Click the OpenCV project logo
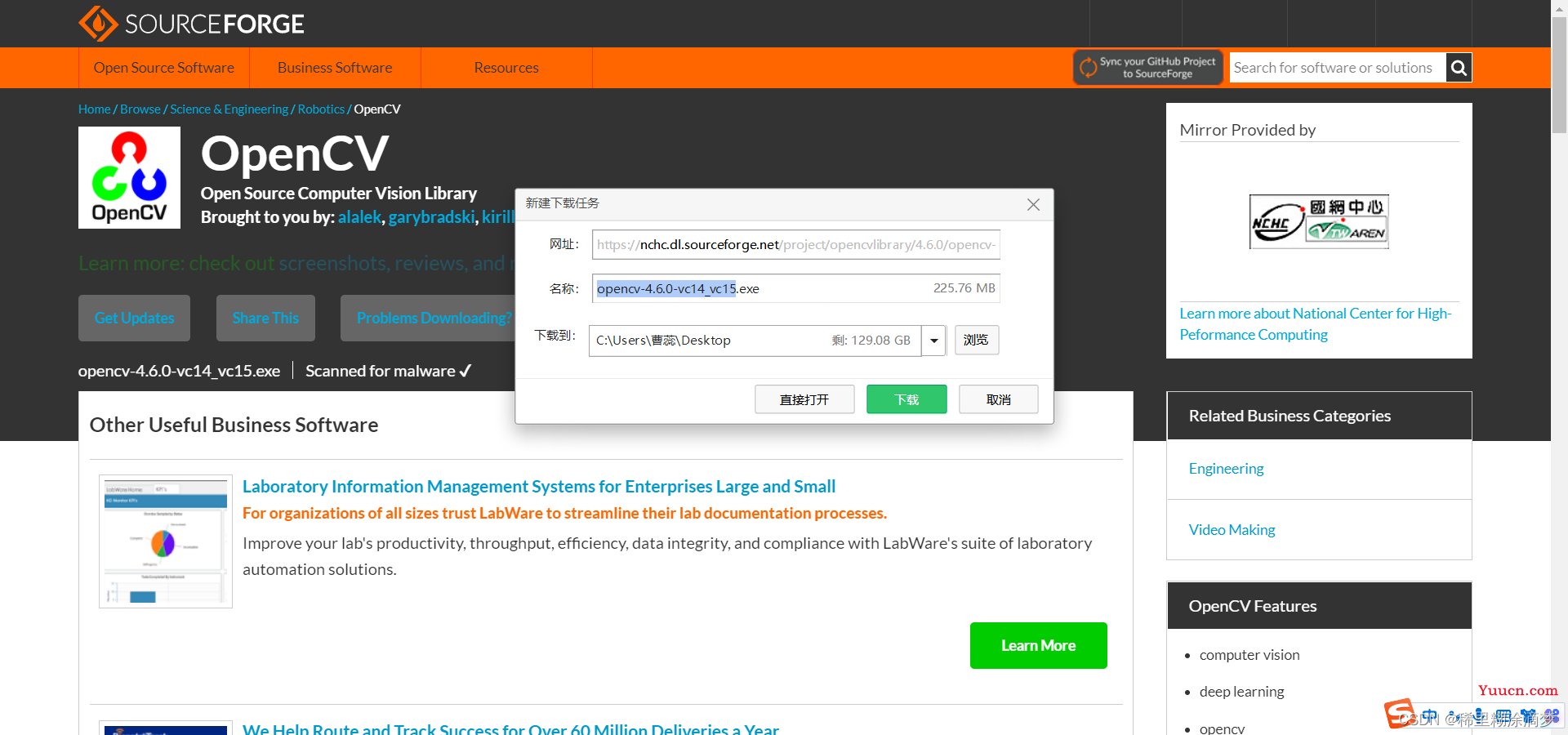 tap(129, 177)
